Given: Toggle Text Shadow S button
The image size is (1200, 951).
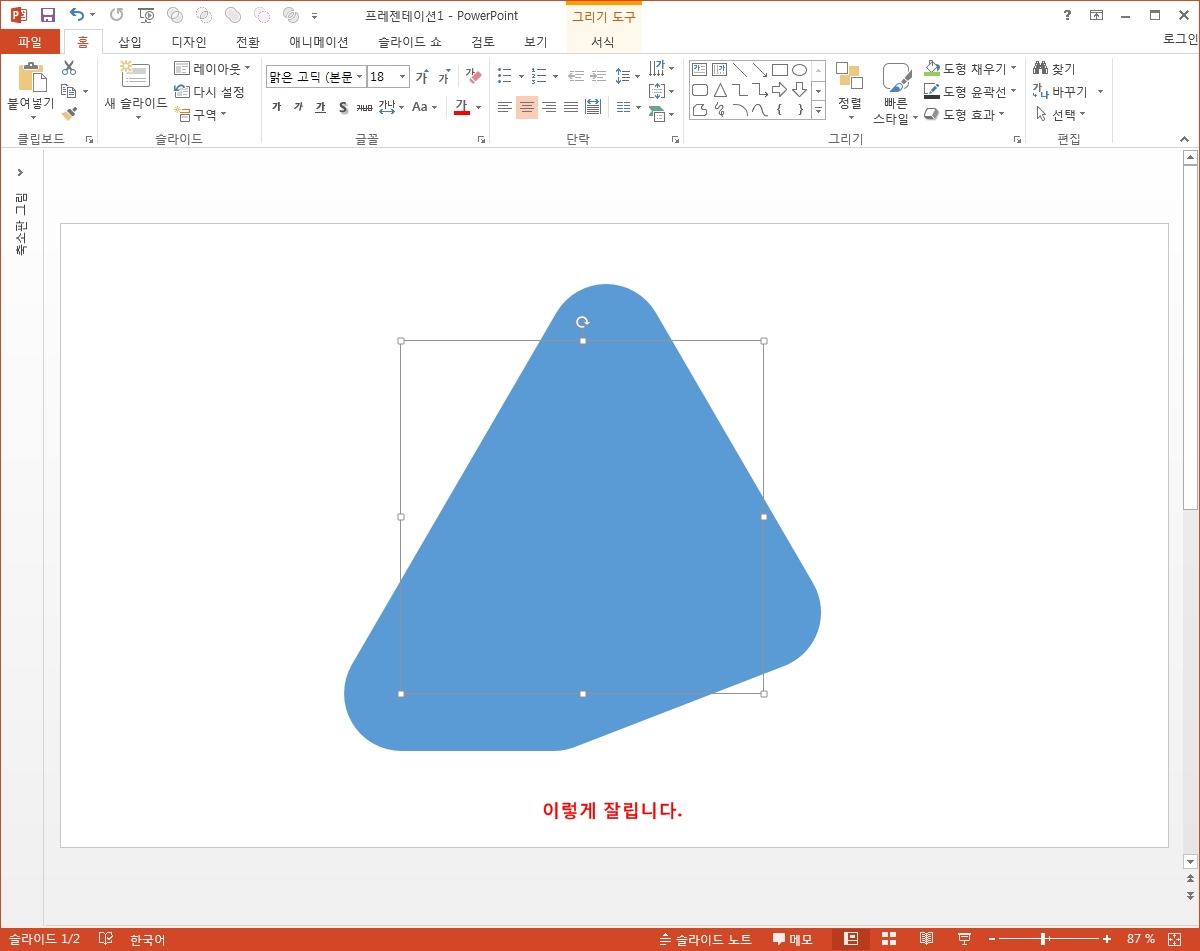Looking at the screenshot, I should (342, 107).
